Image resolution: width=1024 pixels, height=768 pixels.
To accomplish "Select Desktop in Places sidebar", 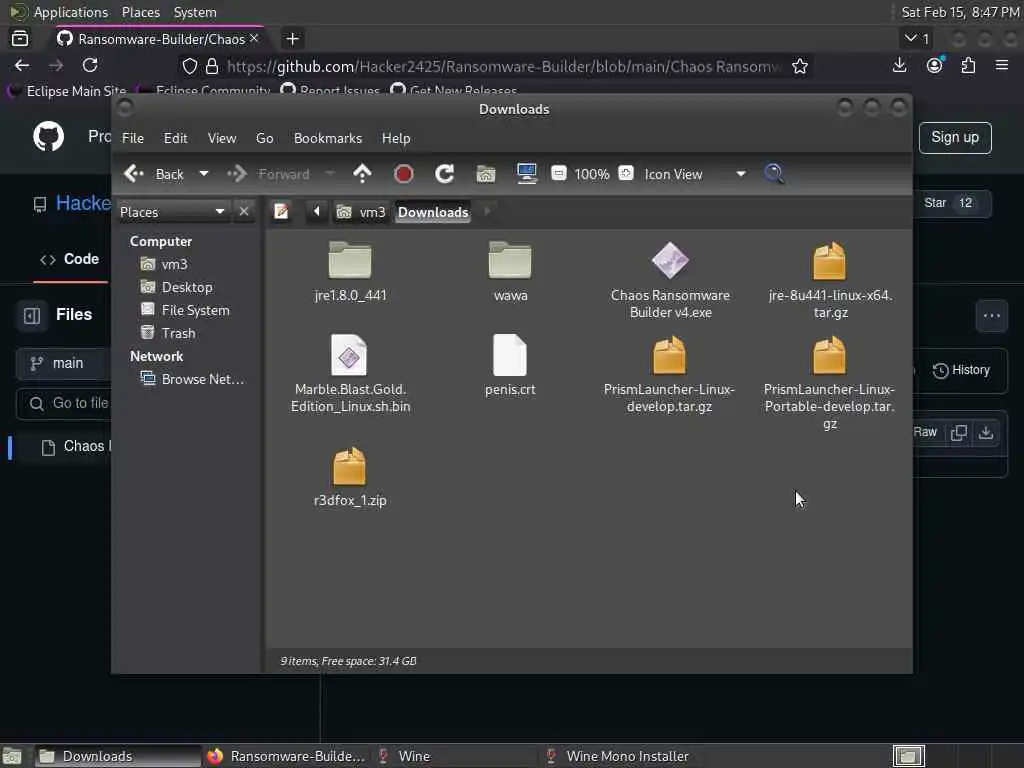I will (176, 287).
